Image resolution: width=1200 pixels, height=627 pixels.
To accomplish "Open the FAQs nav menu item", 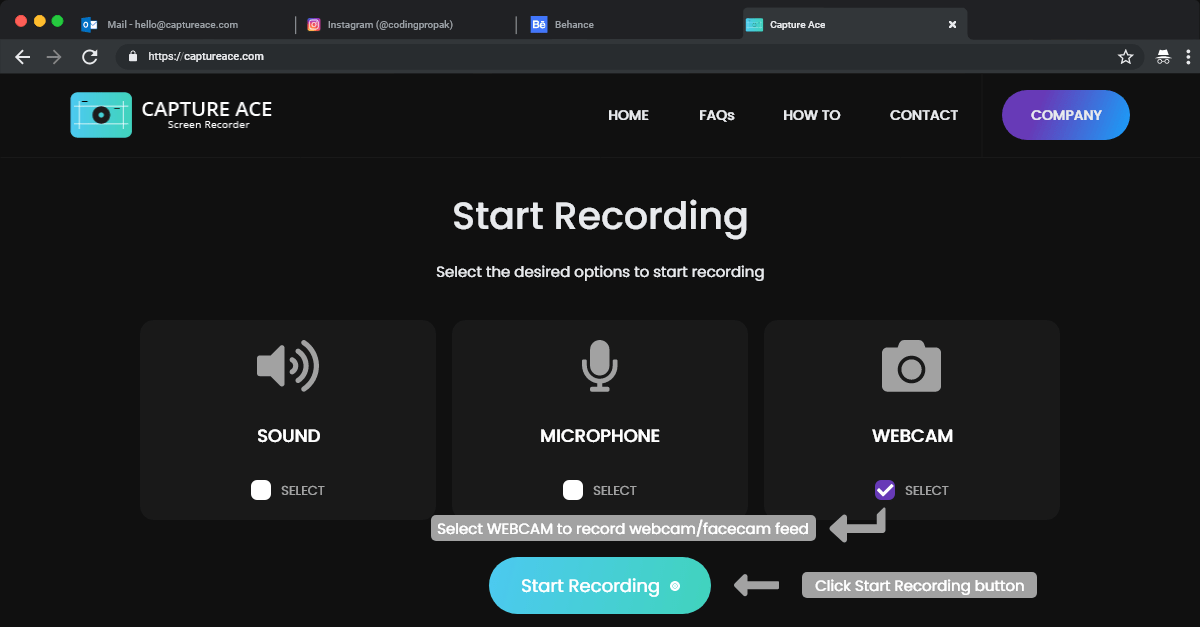I will point(717,115).
